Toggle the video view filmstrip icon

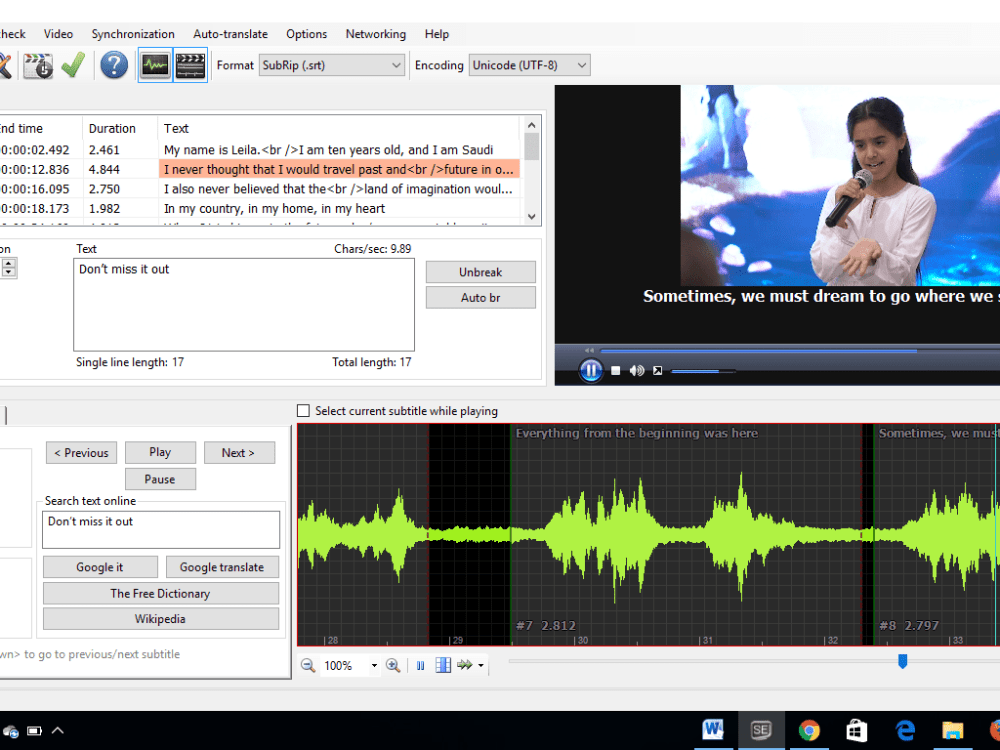tap(190, 64)
